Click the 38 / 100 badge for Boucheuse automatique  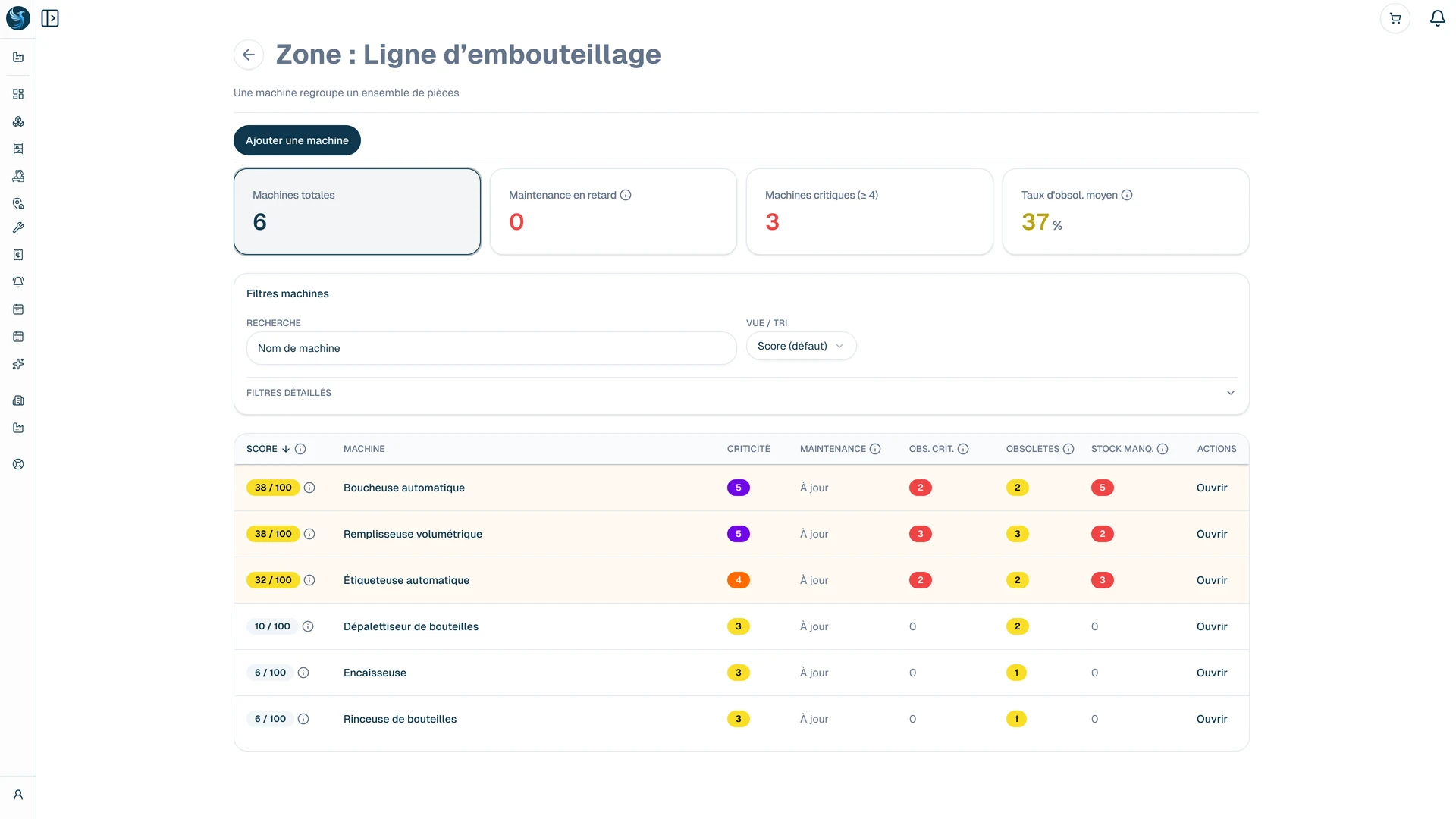[273, 488]
